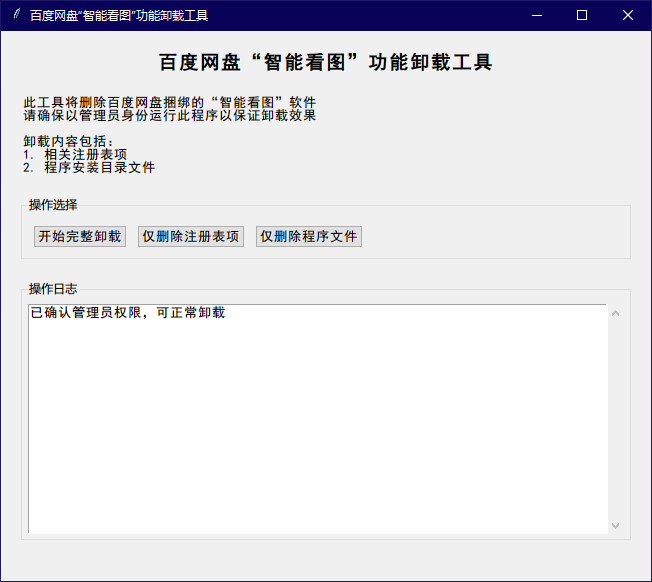This screenshot has height=582, width=652.
Task: Click the description line starting 此工具将删除
Action: 170,102
